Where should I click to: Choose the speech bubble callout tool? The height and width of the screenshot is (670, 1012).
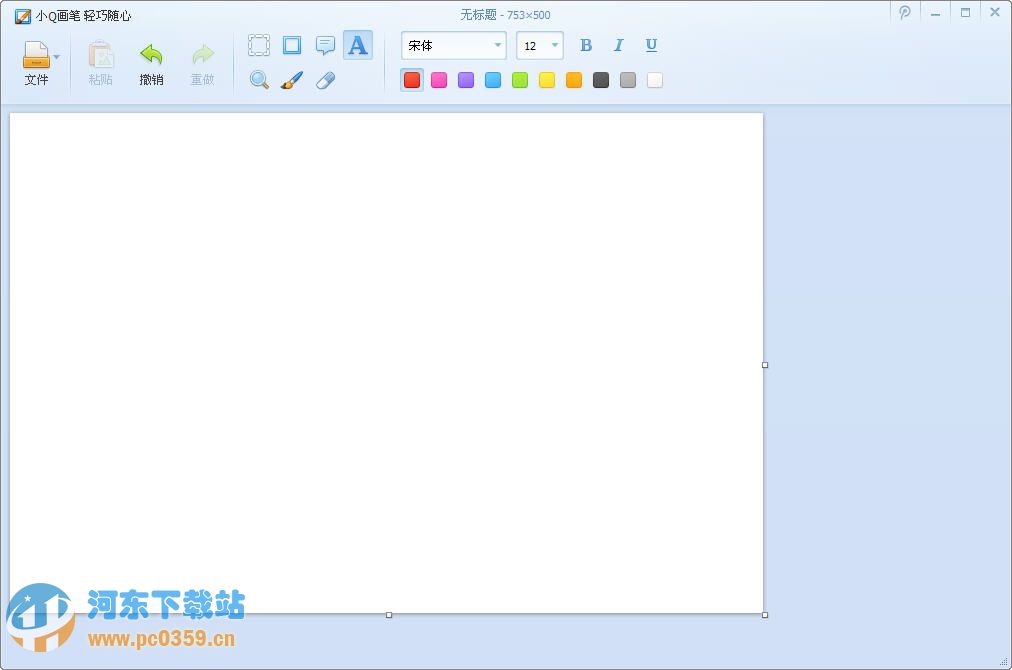324,44
